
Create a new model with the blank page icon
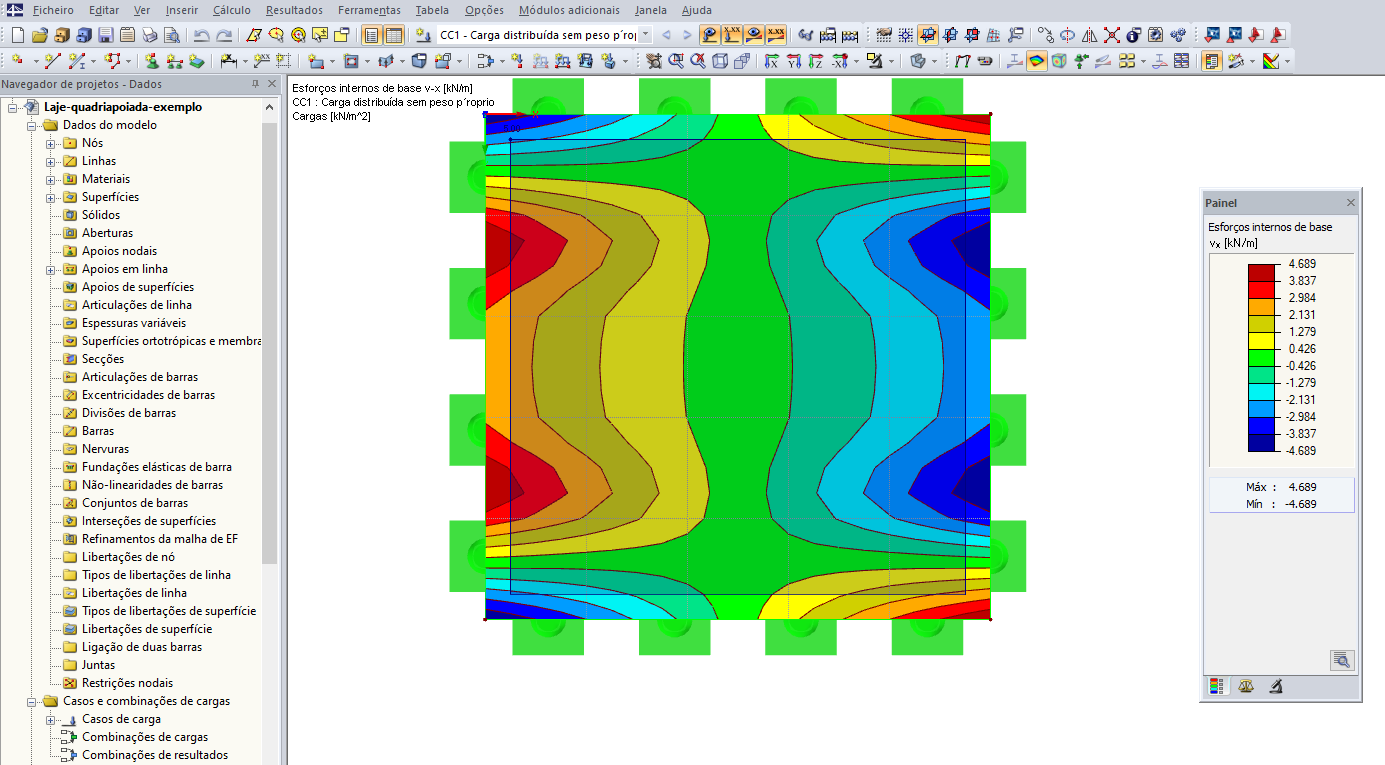tap(18, 35)
